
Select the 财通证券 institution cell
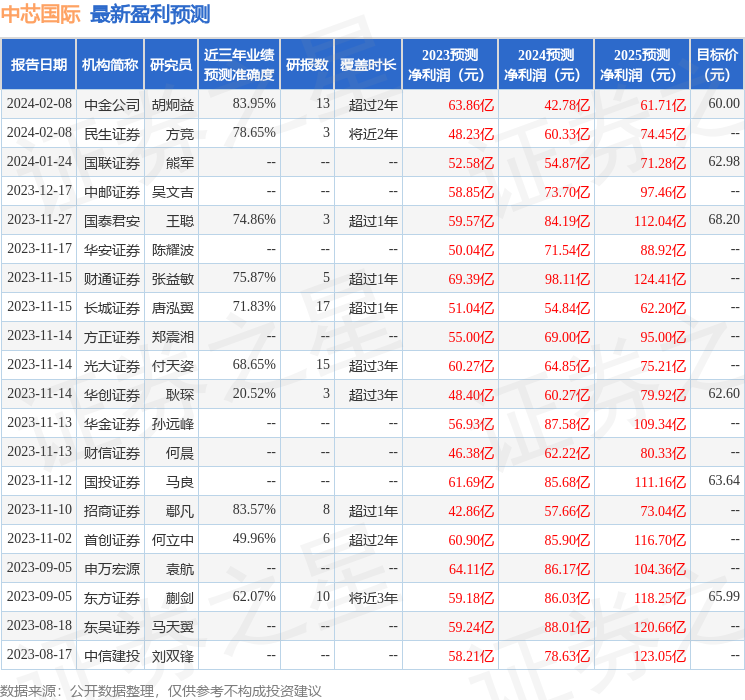(112, 279)
